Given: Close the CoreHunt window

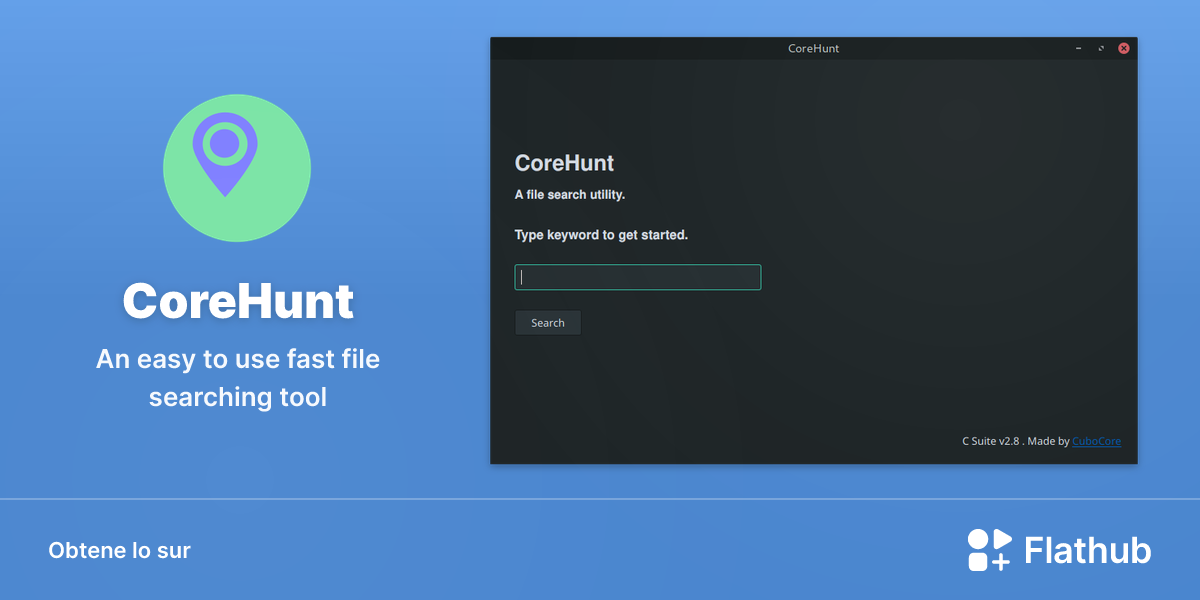Looking at the screenshot, I should pyautogui.click(x=1124, y=48).
